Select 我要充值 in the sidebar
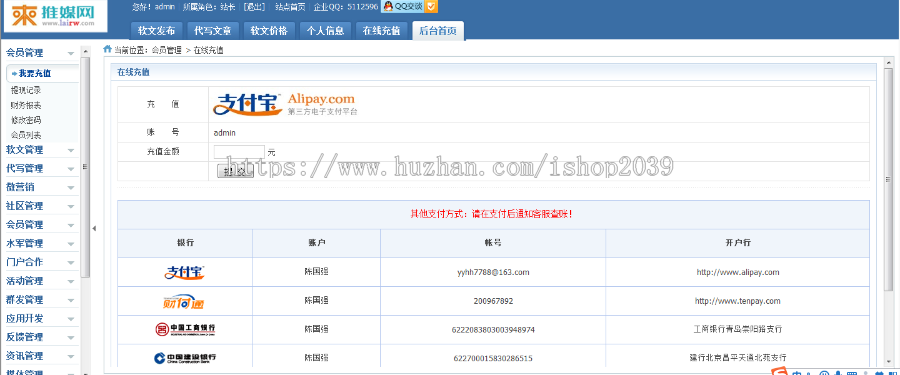The image size is (900, 375). (x=35, y=74)
